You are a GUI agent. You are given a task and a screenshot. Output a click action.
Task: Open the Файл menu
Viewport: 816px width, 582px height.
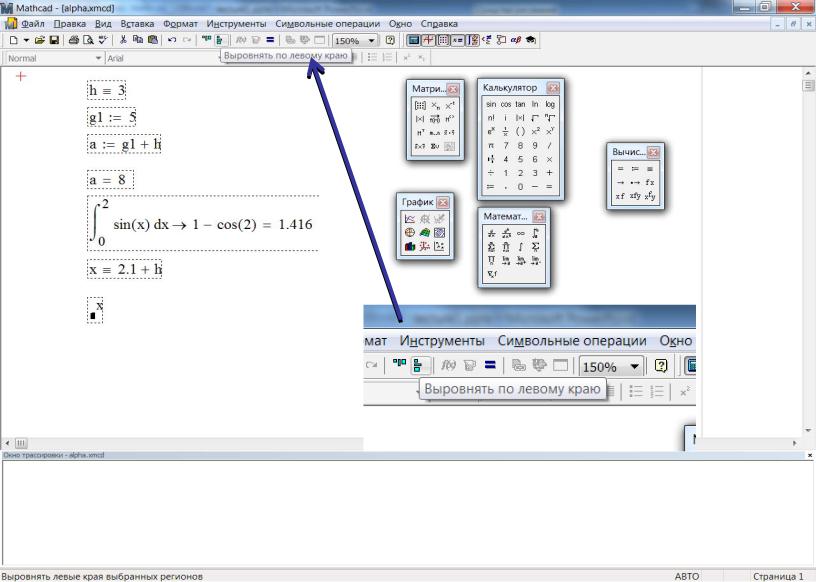pos(33,24)
